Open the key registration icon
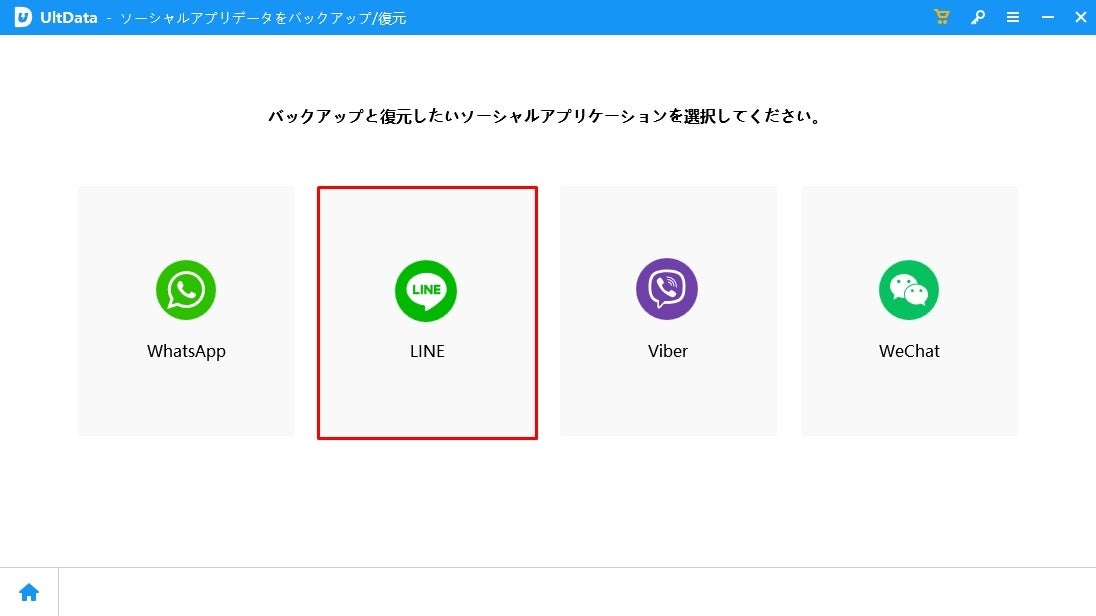The image size is (1096, 616). point(978,17)
